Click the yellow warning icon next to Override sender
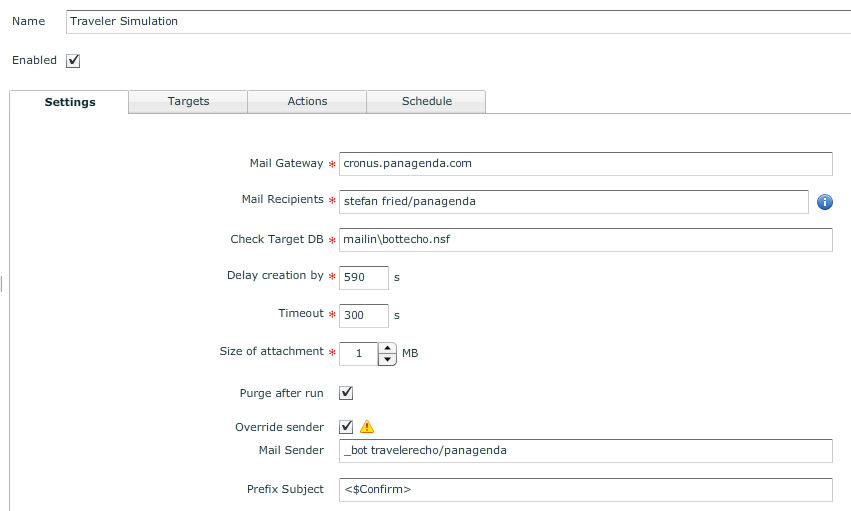 pyautogui.click(x=367, y=427)
